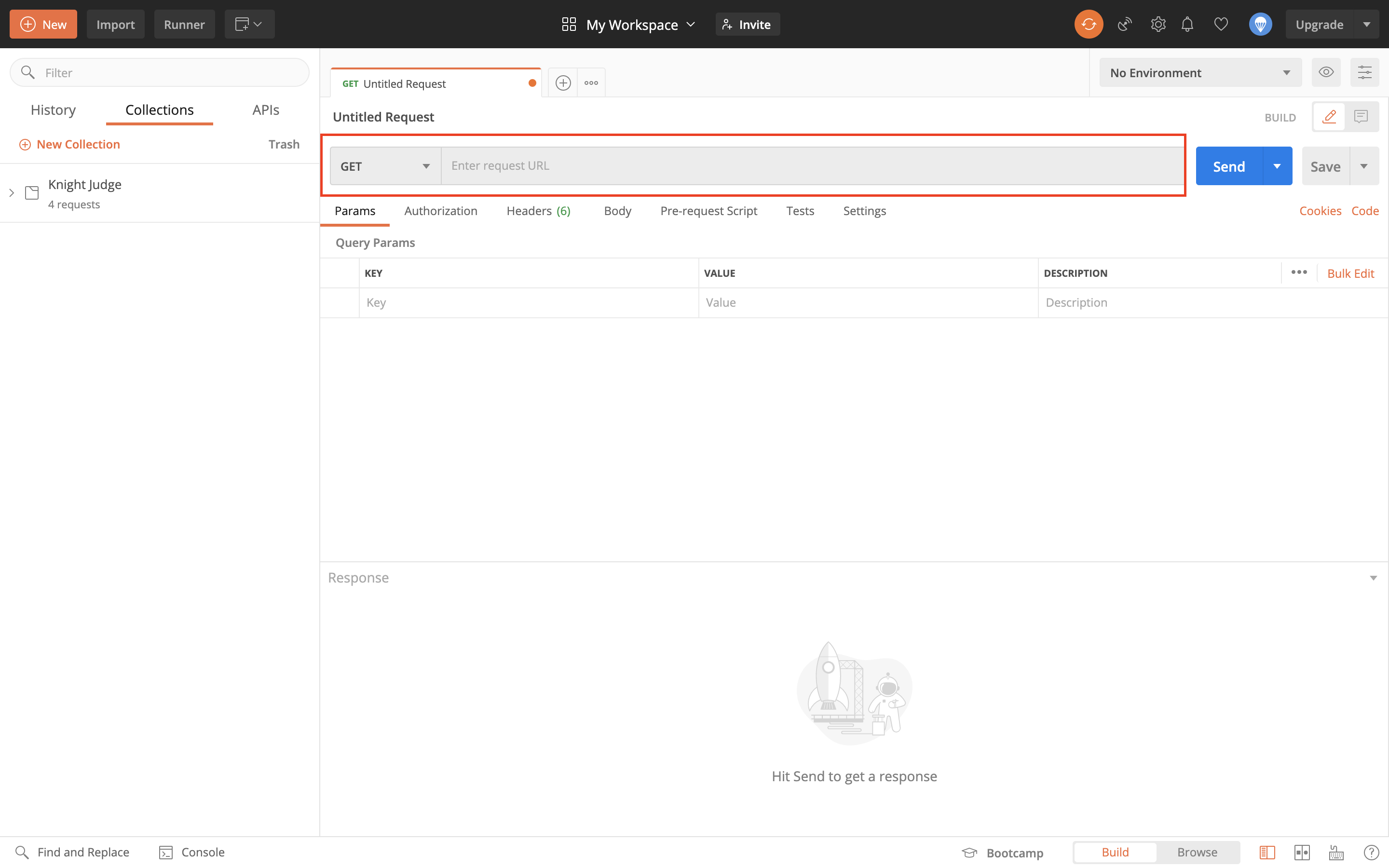This screenshot has height=868, width=1389.
Task: Click the Send button to submit request
Action: (1228, 165)
